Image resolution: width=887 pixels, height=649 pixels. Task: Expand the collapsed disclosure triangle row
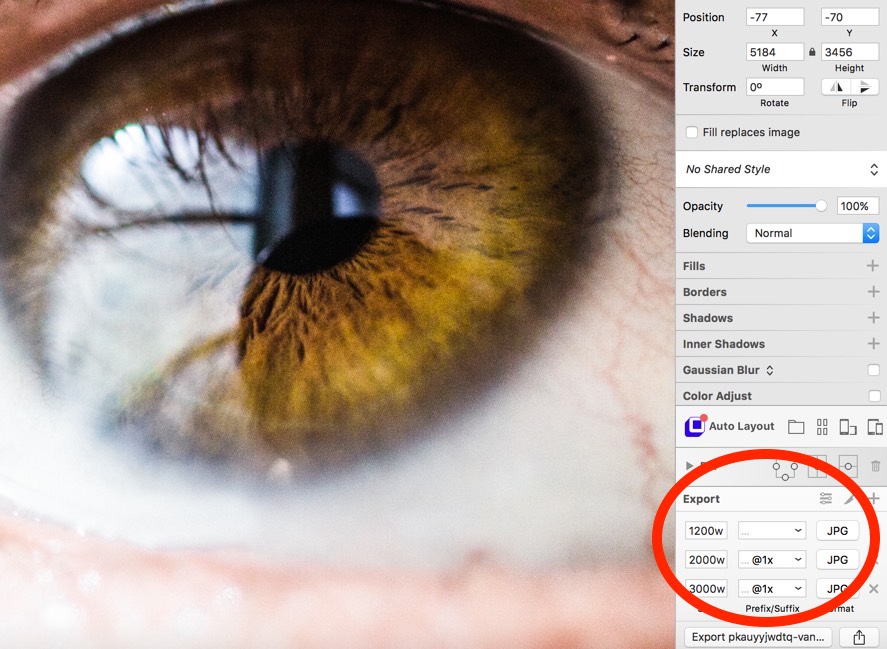(689, 466)
